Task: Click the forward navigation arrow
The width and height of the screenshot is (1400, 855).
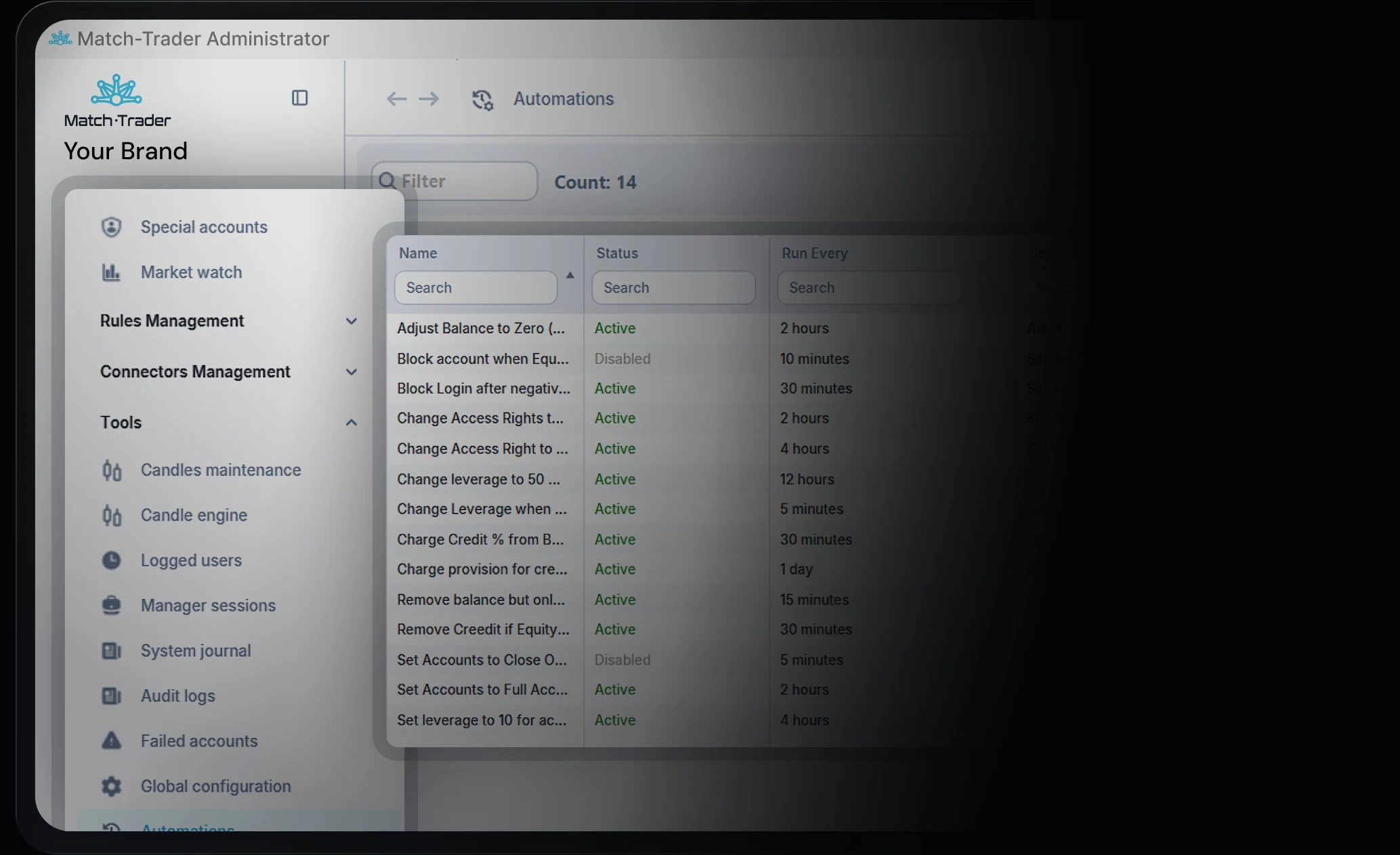Action: (x=429, y=99)
